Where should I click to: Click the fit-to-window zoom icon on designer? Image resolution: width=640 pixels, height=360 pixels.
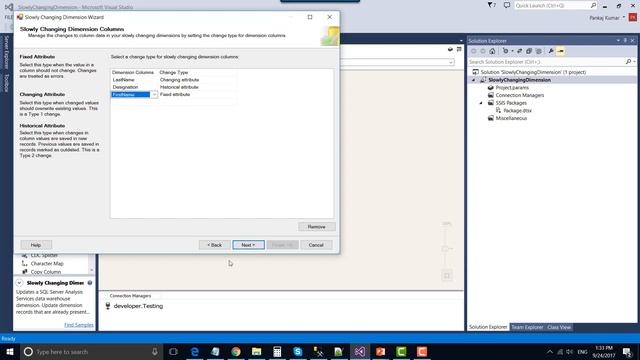447,276
